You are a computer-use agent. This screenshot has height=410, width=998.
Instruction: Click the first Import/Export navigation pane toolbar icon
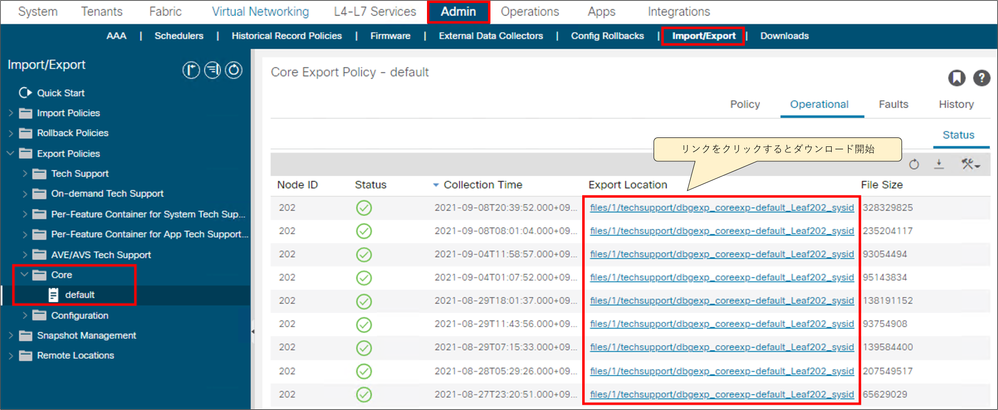tap(191, 70)
